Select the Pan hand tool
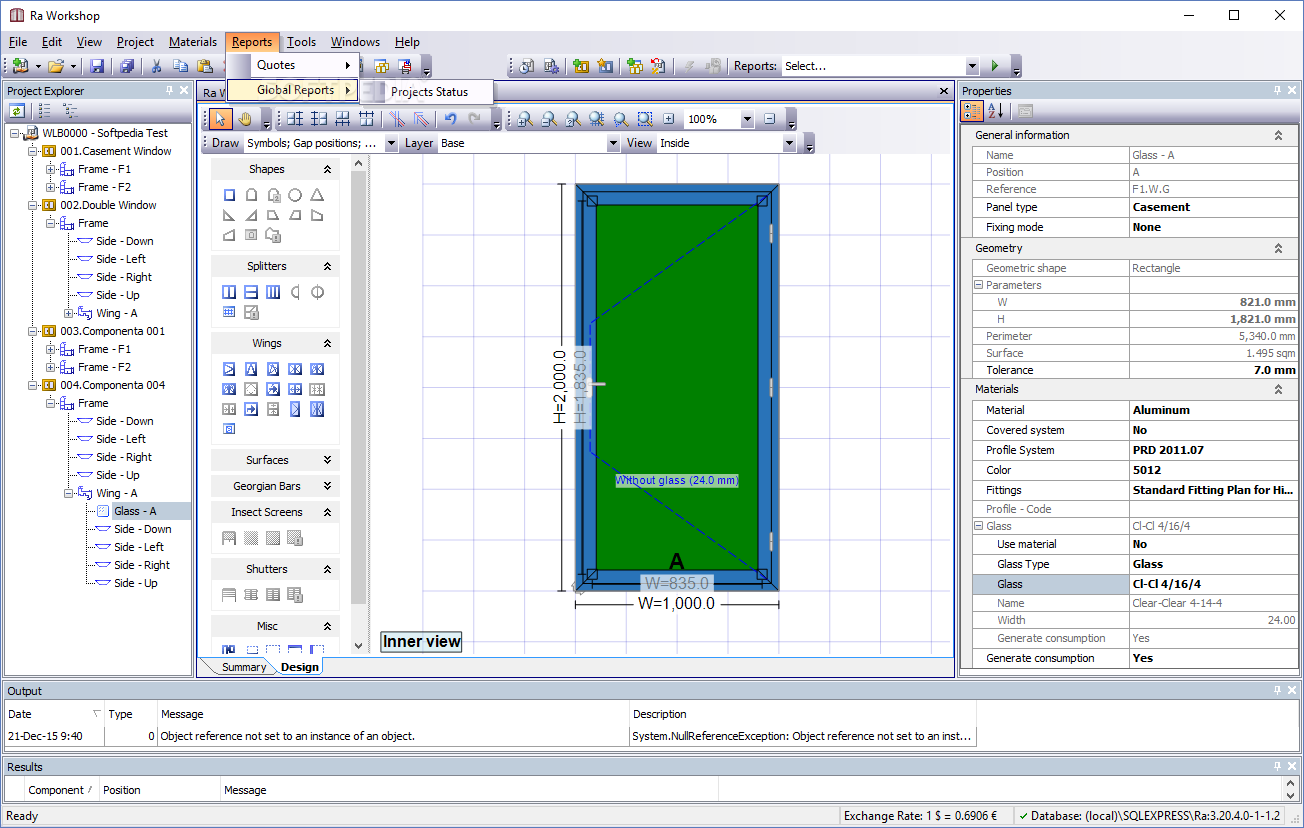 (x=246, y=119)
